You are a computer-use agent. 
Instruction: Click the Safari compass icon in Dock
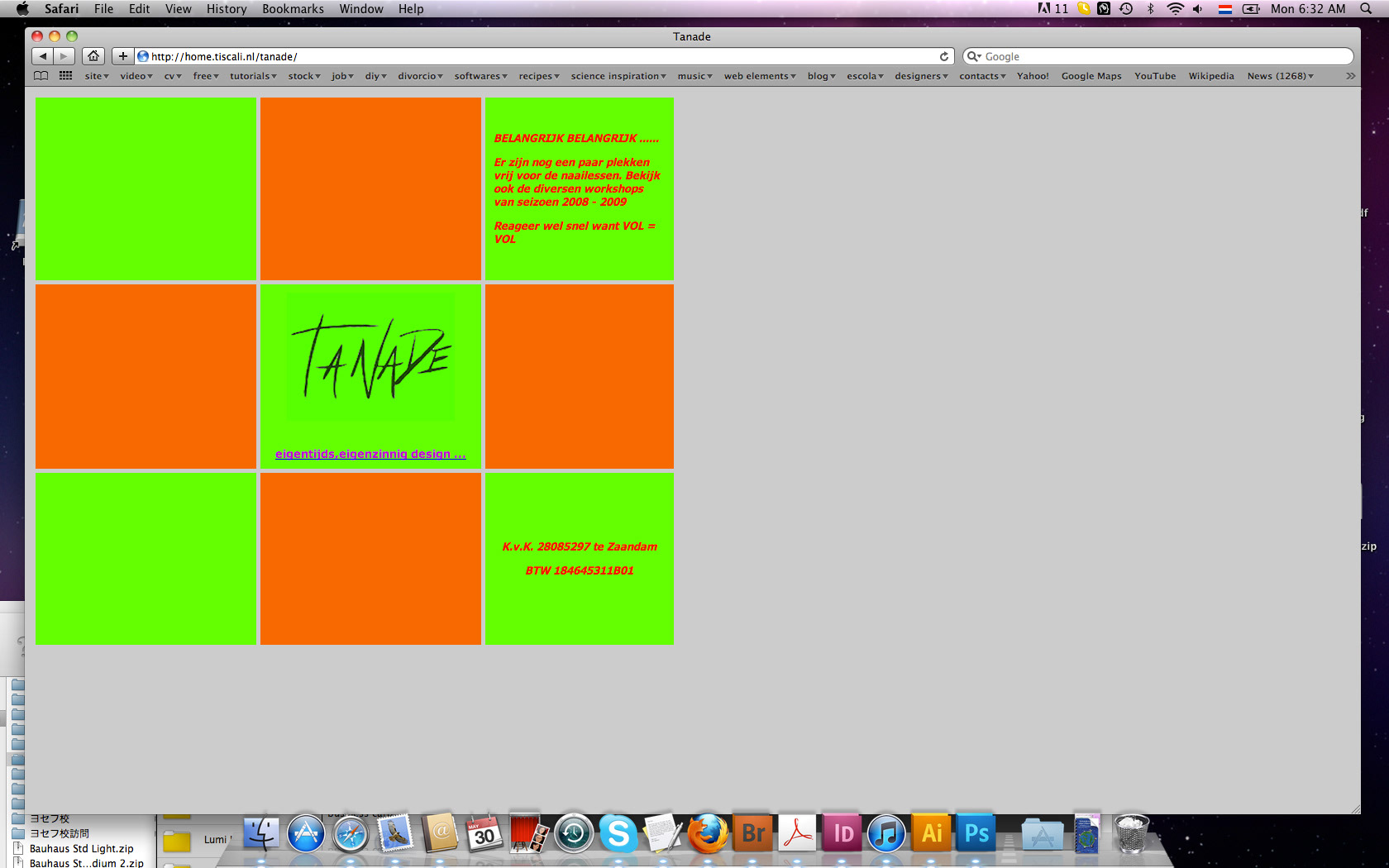351,833
